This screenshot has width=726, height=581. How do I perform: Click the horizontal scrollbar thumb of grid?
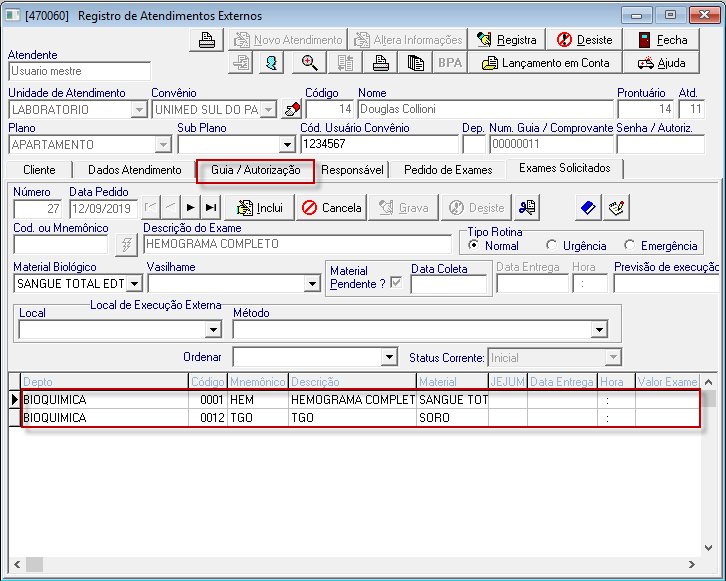(x=34, y=564)
